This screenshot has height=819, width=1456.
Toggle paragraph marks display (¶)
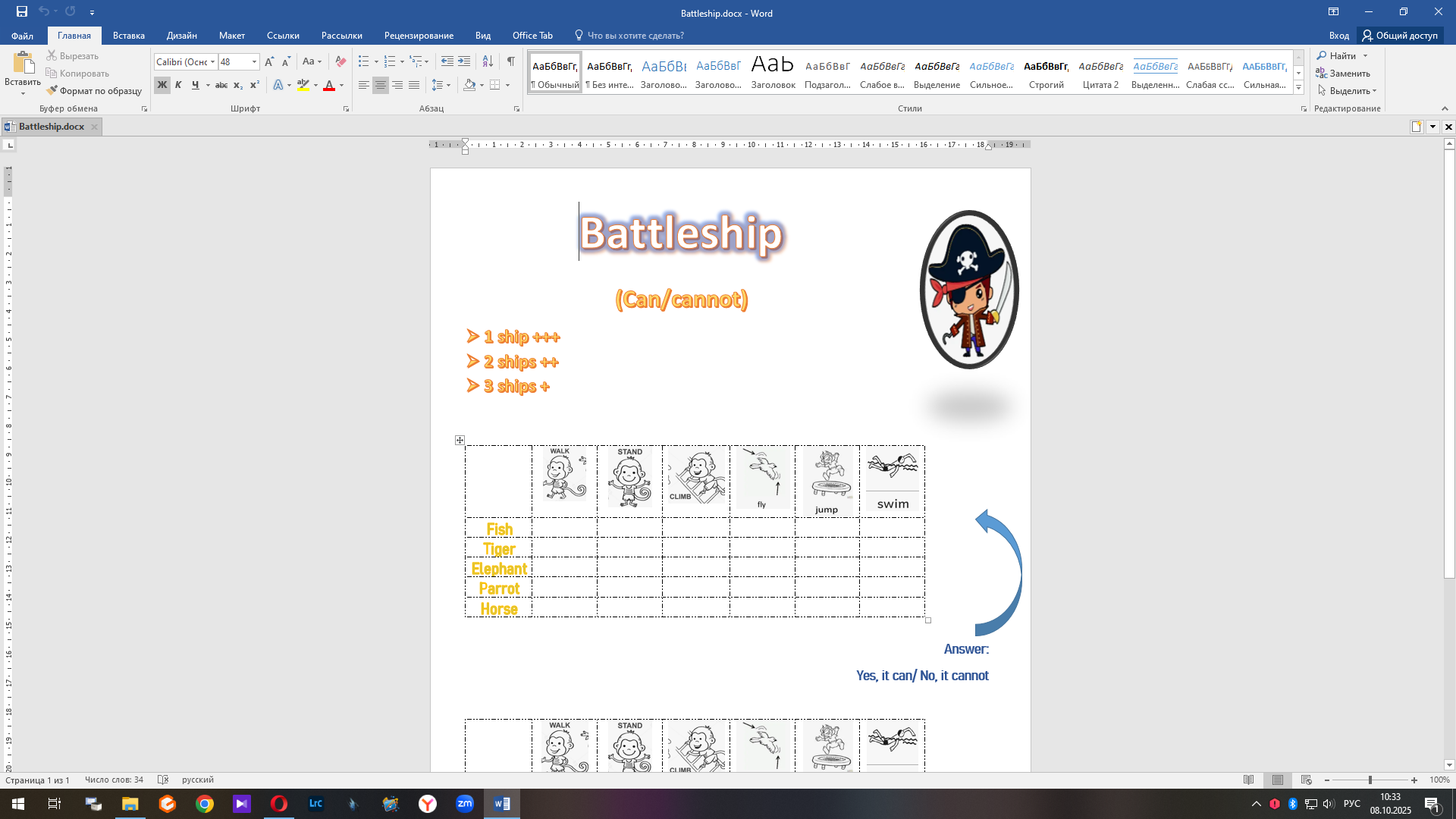pos(510,61)
